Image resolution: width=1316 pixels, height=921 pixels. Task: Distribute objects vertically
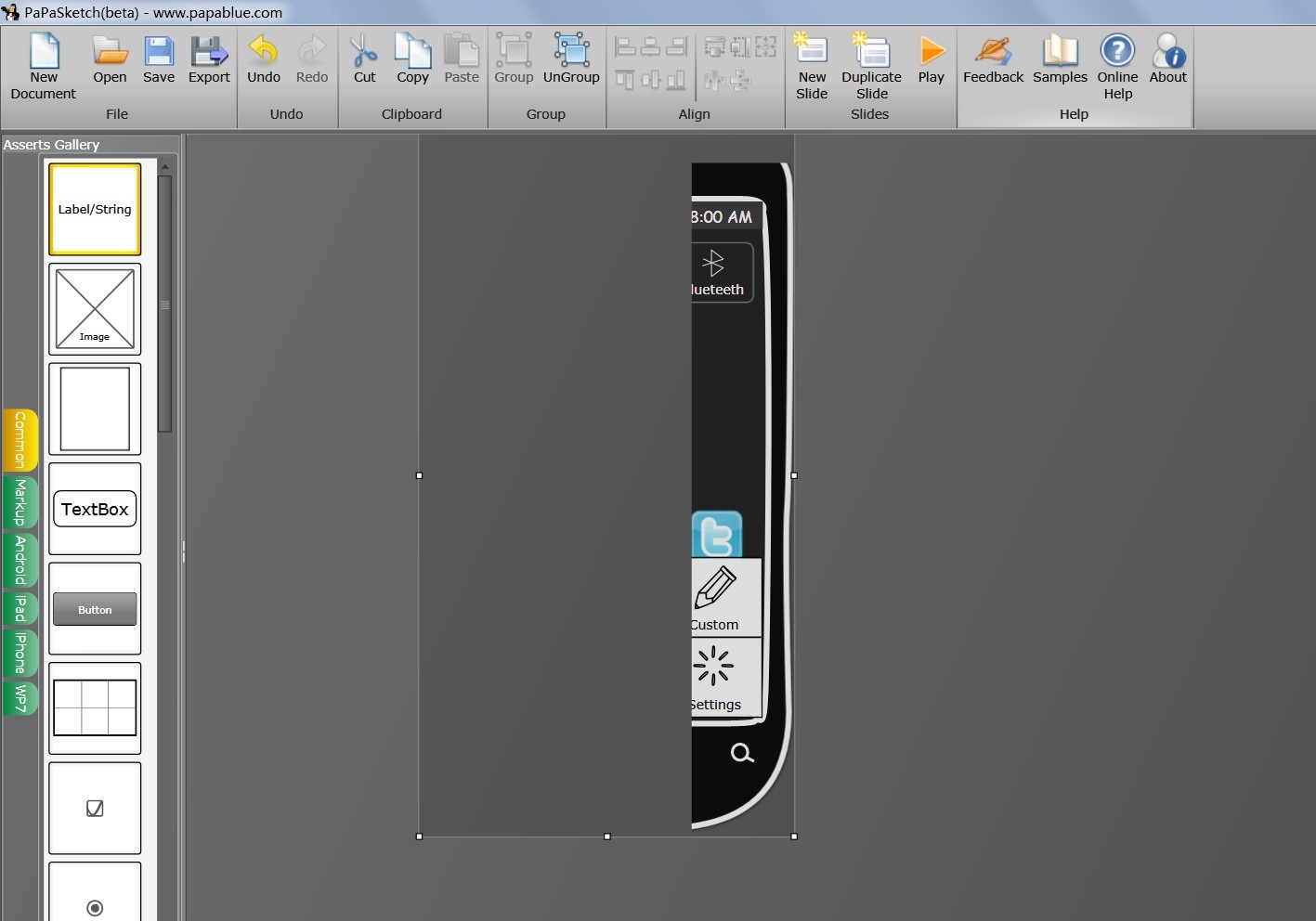pos(740,81)
